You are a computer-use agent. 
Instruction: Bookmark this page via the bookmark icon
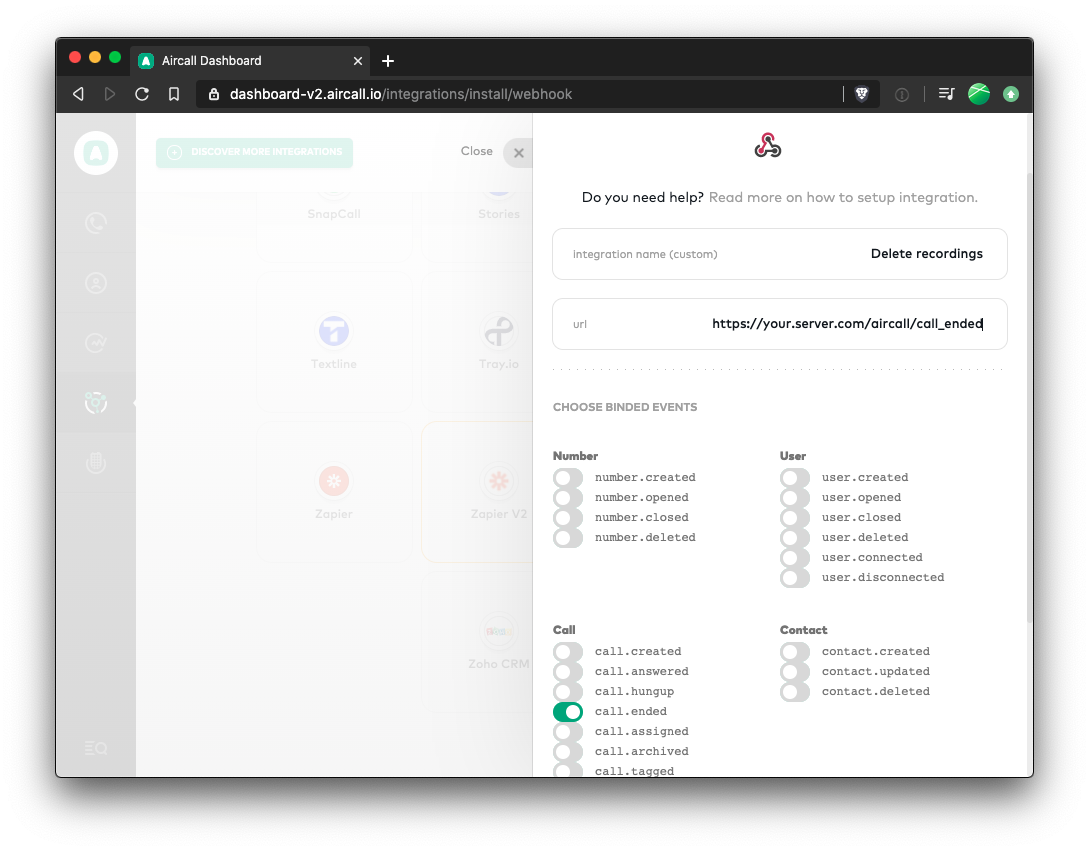173,93
